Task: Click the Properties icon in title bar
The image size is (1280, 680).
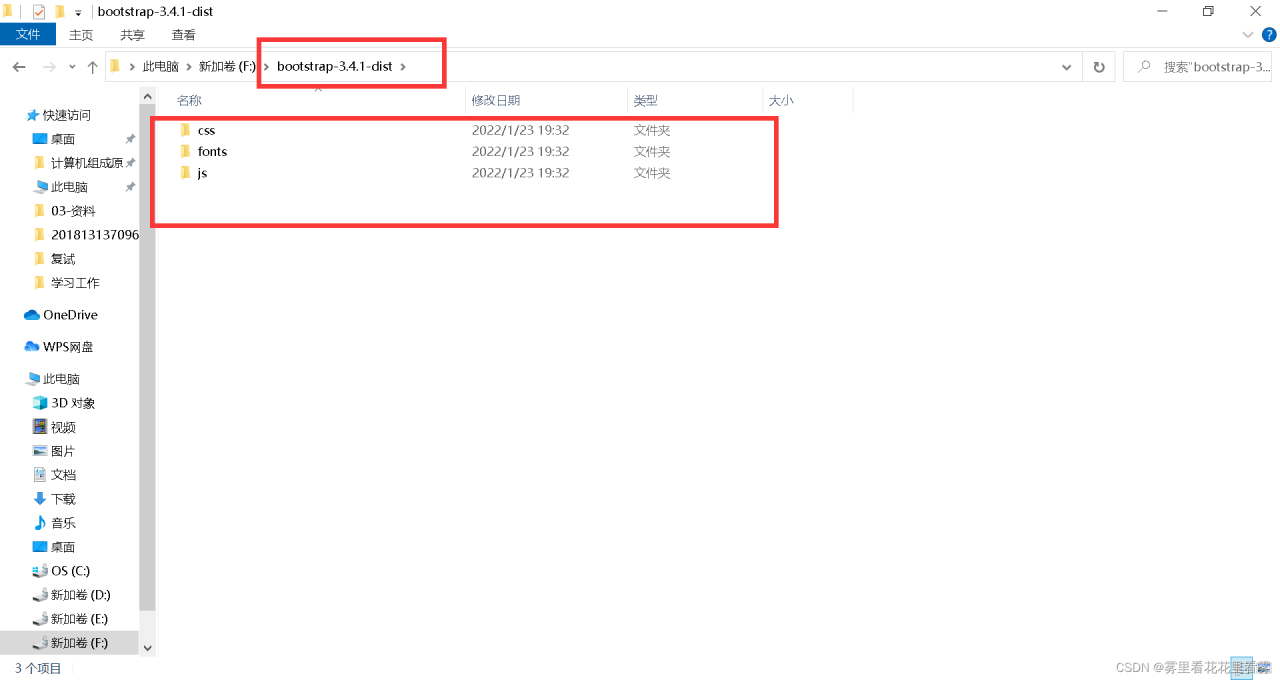Action: [39, 12]
